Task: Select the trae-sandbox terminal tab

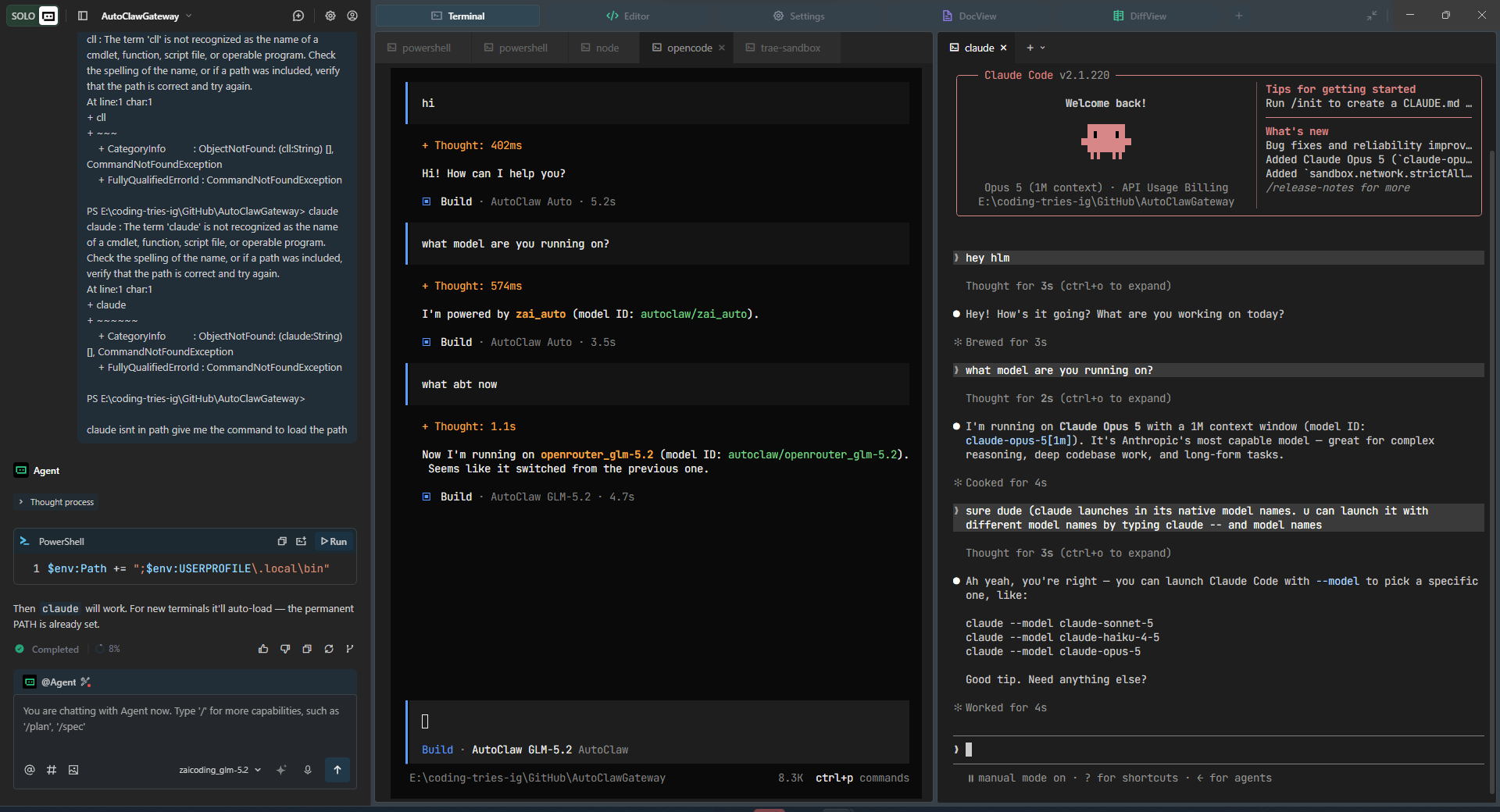Action: (783, 48)
